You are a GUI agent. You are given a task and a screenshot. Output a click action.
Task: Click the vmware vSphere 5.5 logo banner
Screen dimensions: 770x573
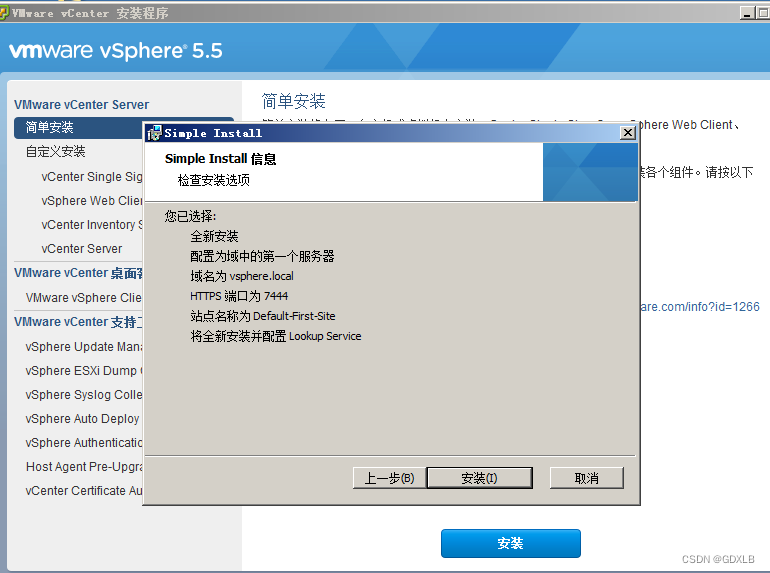[116, 51]
